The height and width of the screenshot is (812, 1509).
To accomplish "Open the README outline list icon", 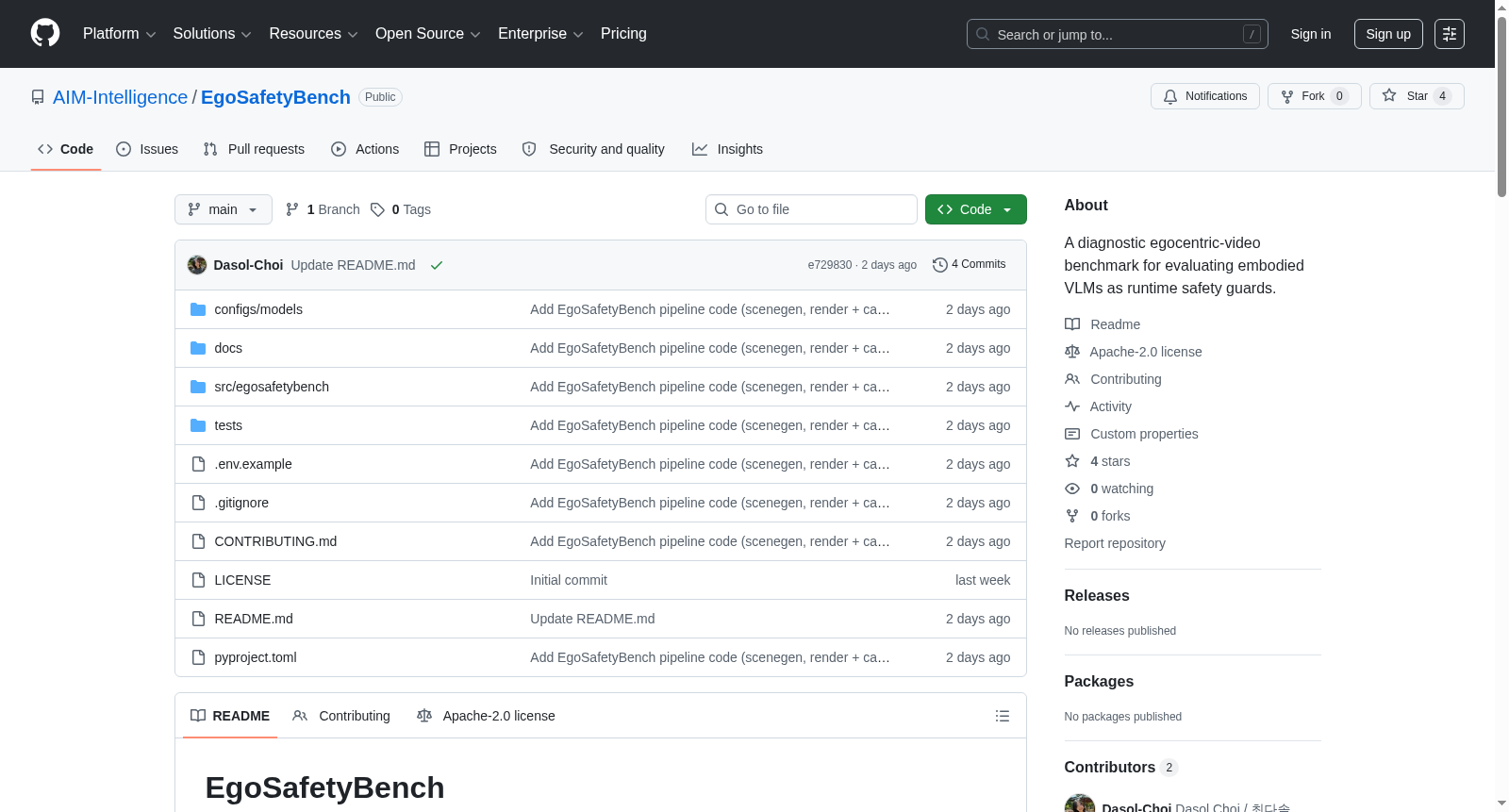I will click(1003, 716).
